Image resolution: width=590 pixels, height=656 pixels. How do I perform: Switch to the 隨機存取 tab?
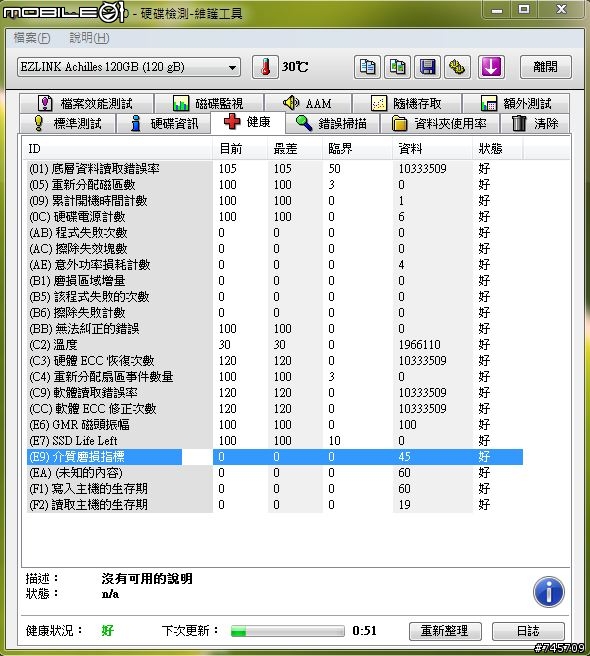[x=407, y=103]
